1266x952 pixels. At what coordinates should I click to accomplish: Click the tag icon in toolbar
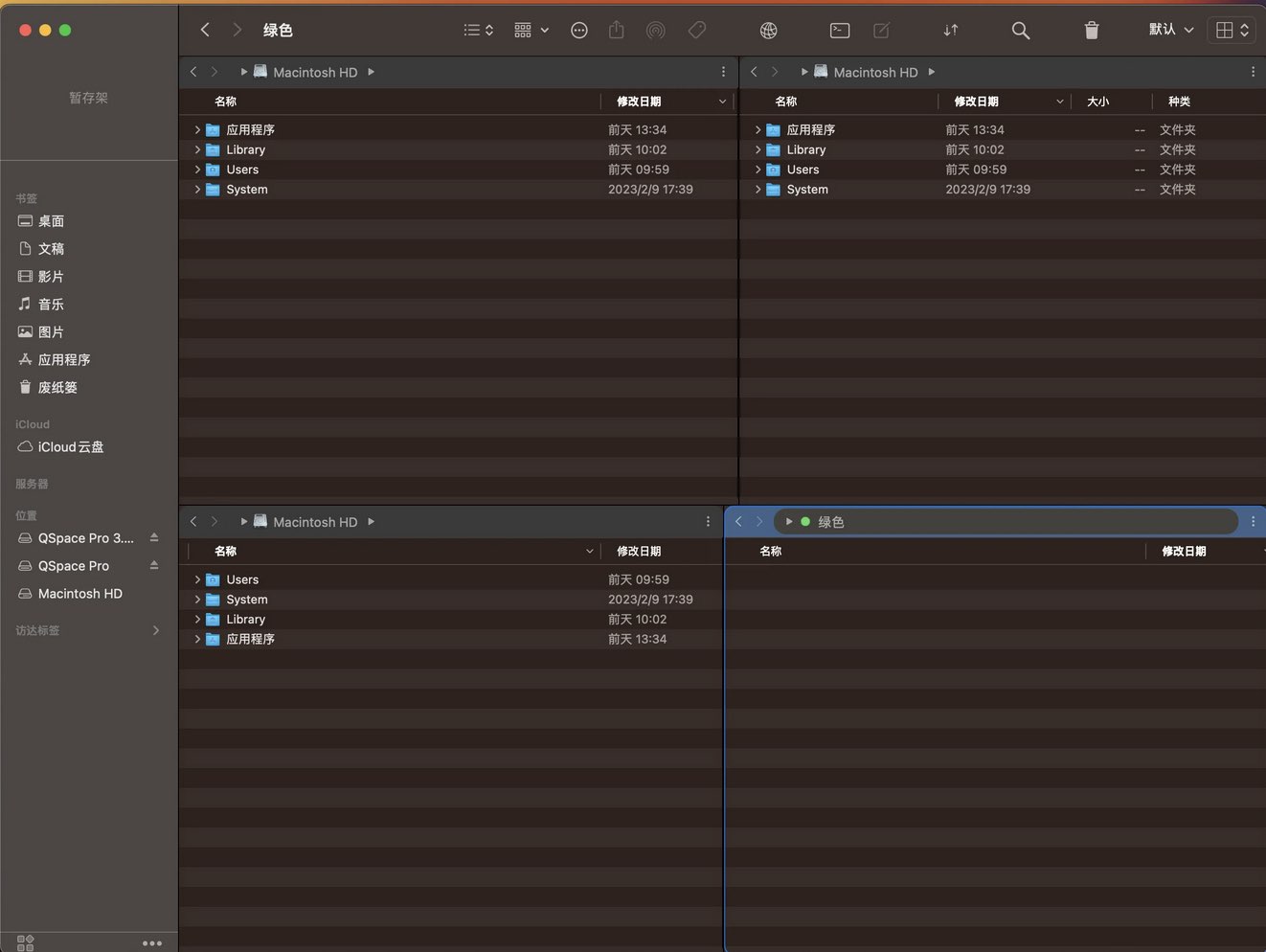(697, 30)
